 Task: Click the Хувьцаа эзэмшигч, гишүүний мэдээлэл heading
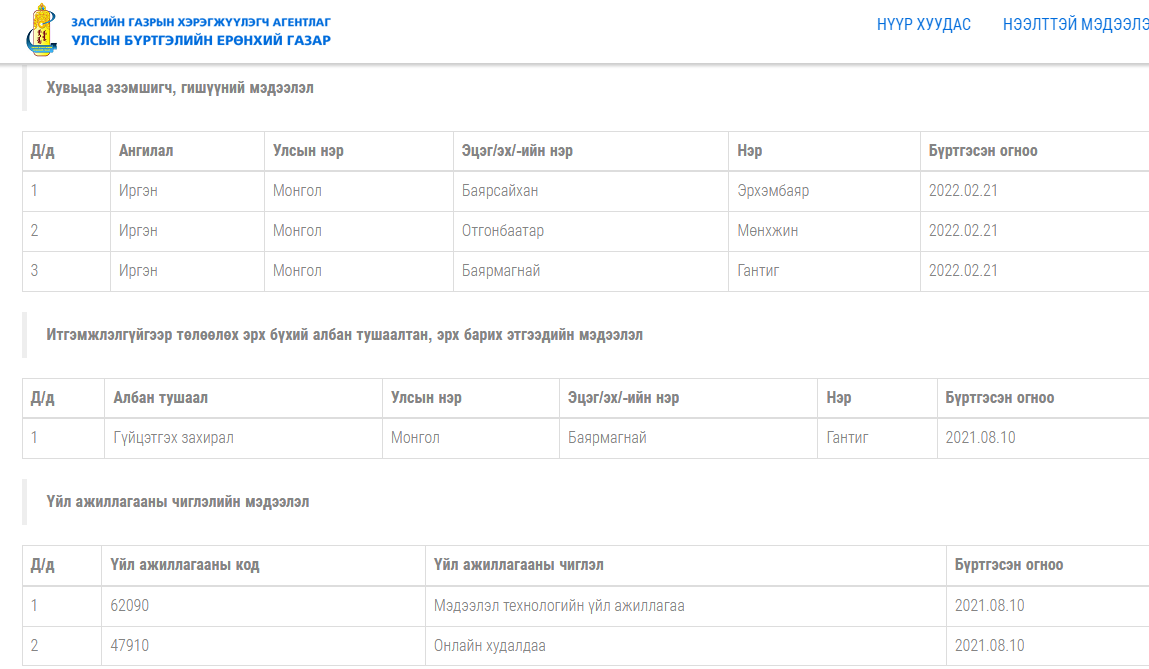point(180,88)
